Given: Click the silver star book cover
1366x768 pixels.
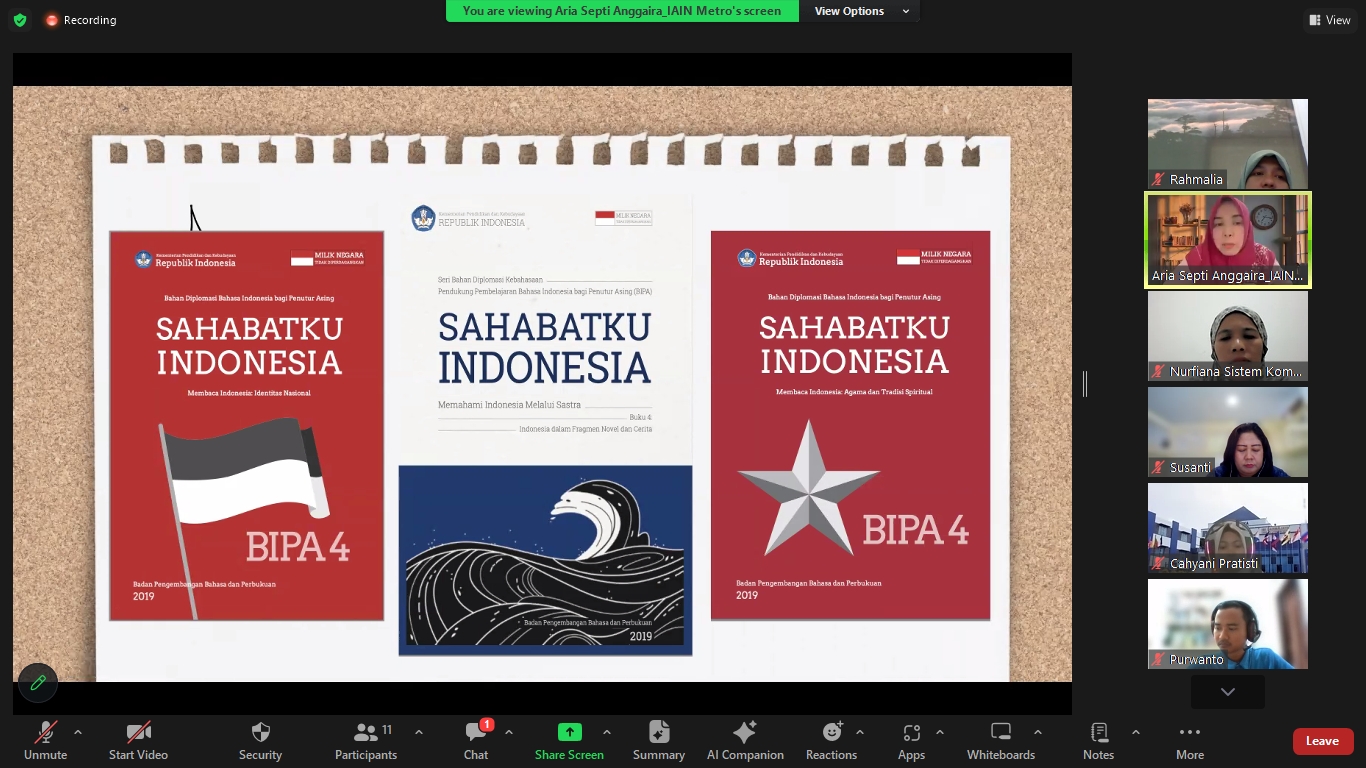Looking at the screenshot, I should click(x=850, y=426).
